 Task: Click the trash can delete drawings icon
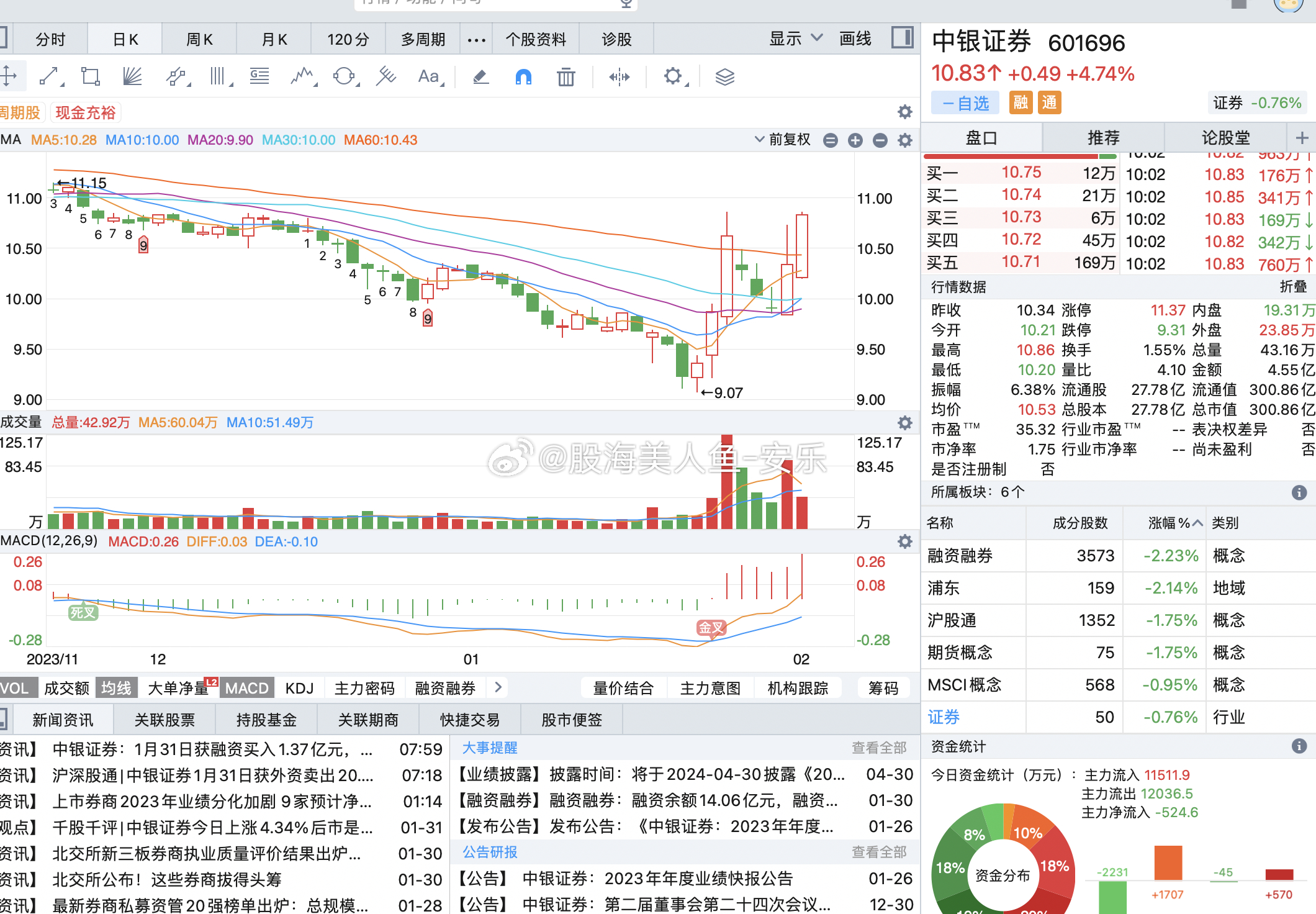(x=566, y=76)
